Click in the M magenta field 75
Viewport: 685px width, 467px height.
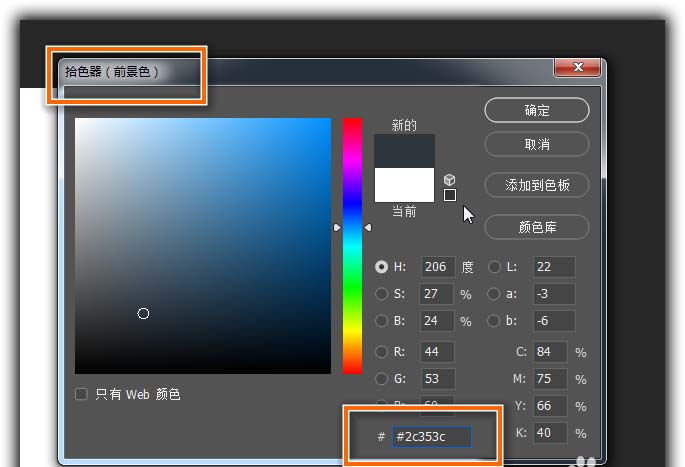click(550, 378)
